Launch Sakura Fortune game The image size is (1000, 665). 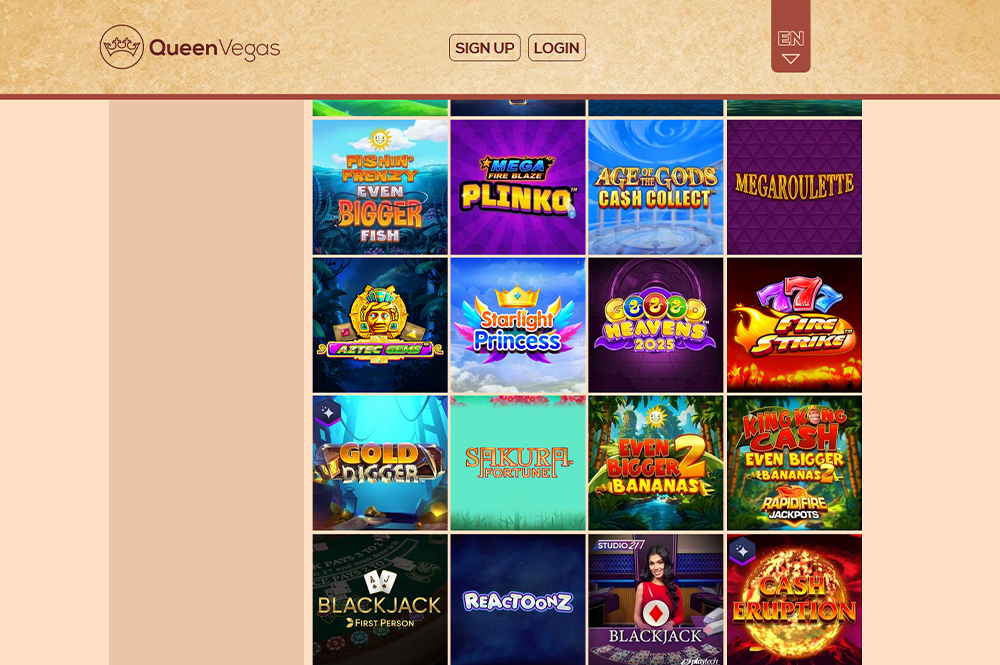coord(518,463)
